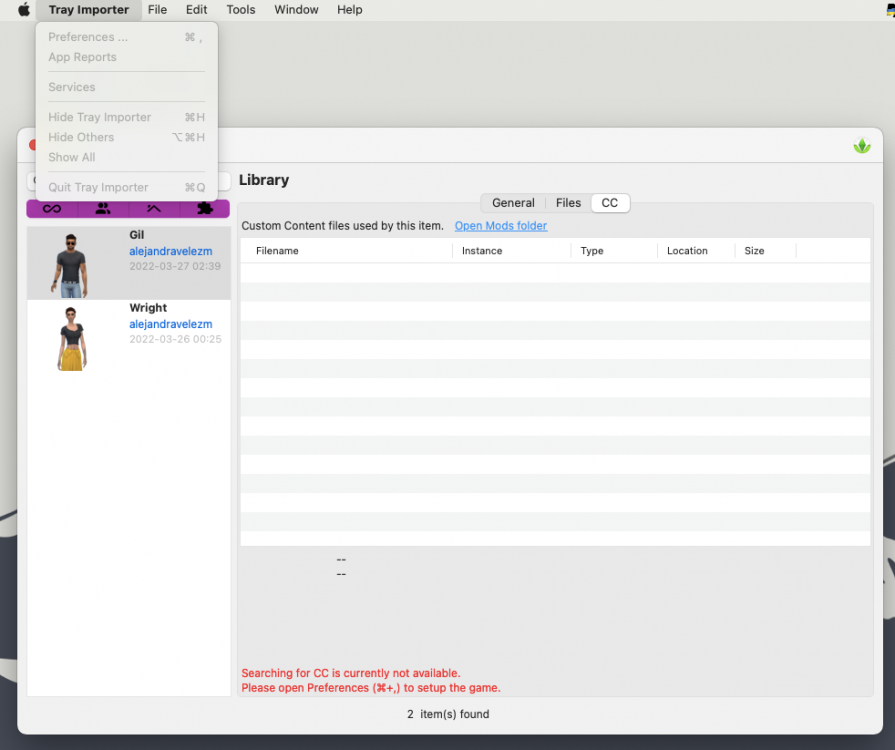Open the Window menu
The image size is (895, 750).
(x=296, y=10)
